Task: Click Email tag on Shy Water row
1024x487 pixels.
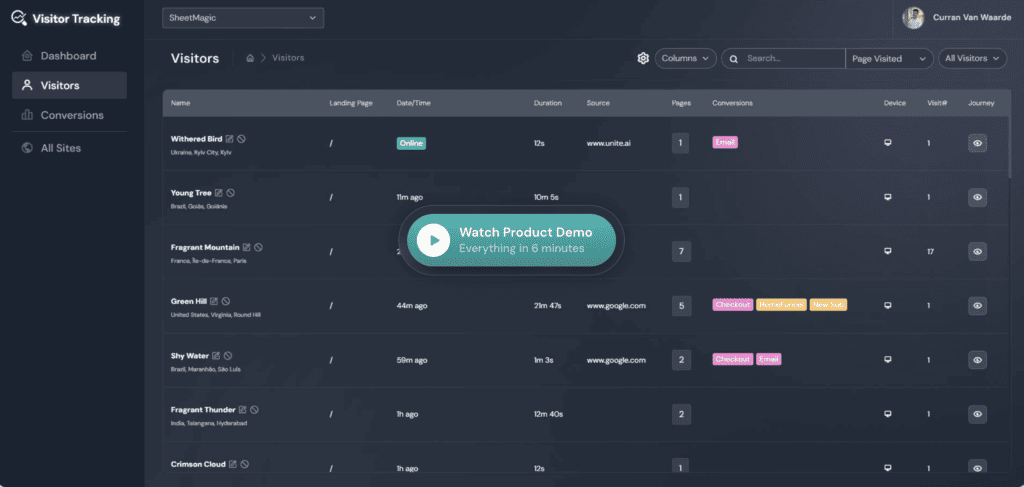Action: [769, 359]
